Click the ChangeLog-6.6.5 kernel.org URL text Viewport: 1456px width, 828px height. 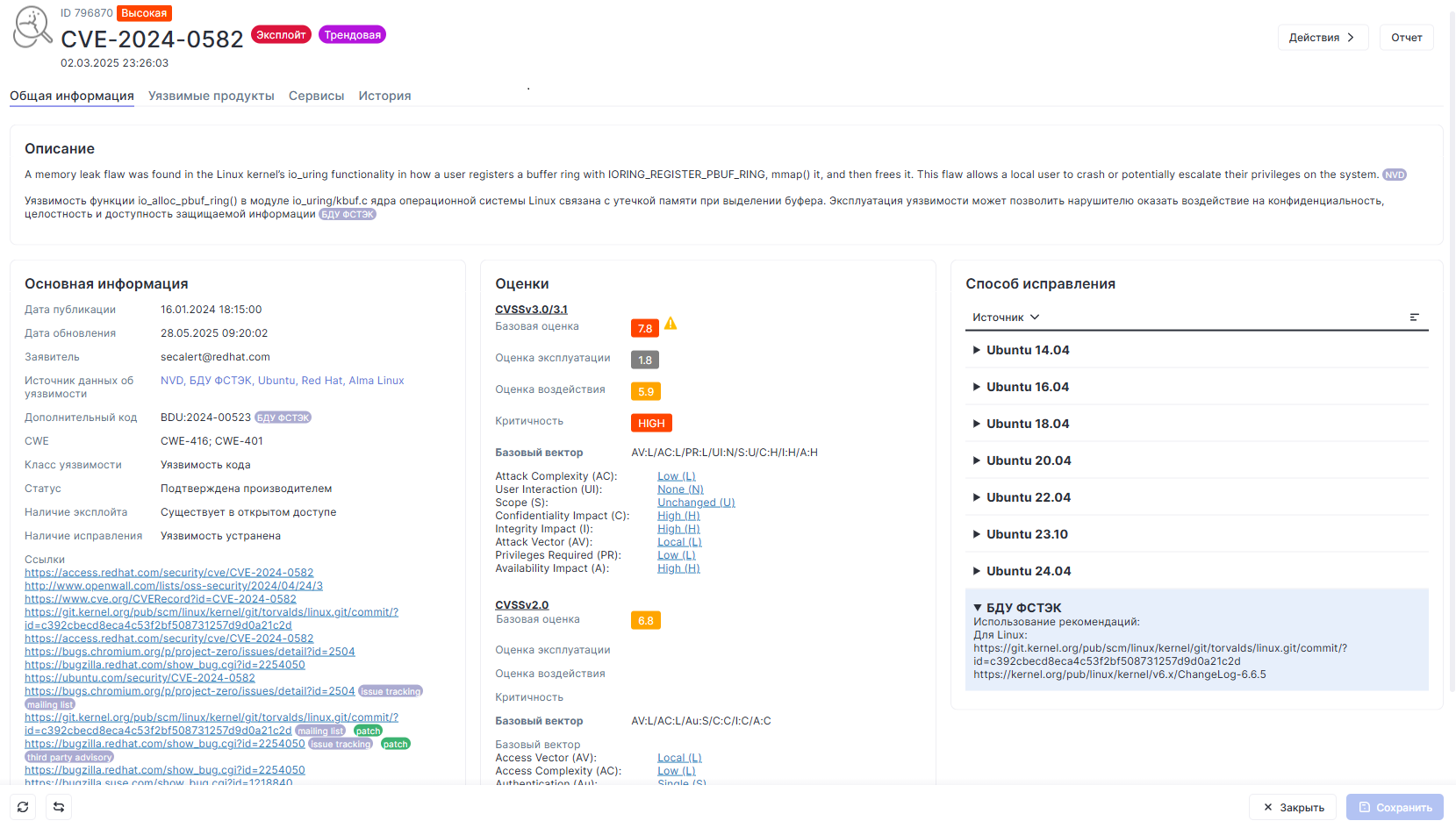tap(1120, 675)
